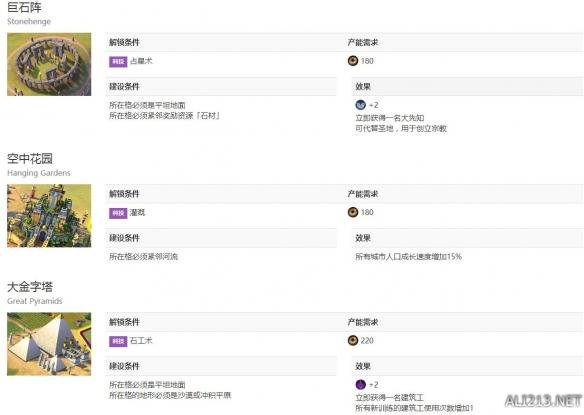This screenshot has height=415, width=584.
Task: Click the Stonehenge wonder thumbnail
Action: (x=49, y=64)
